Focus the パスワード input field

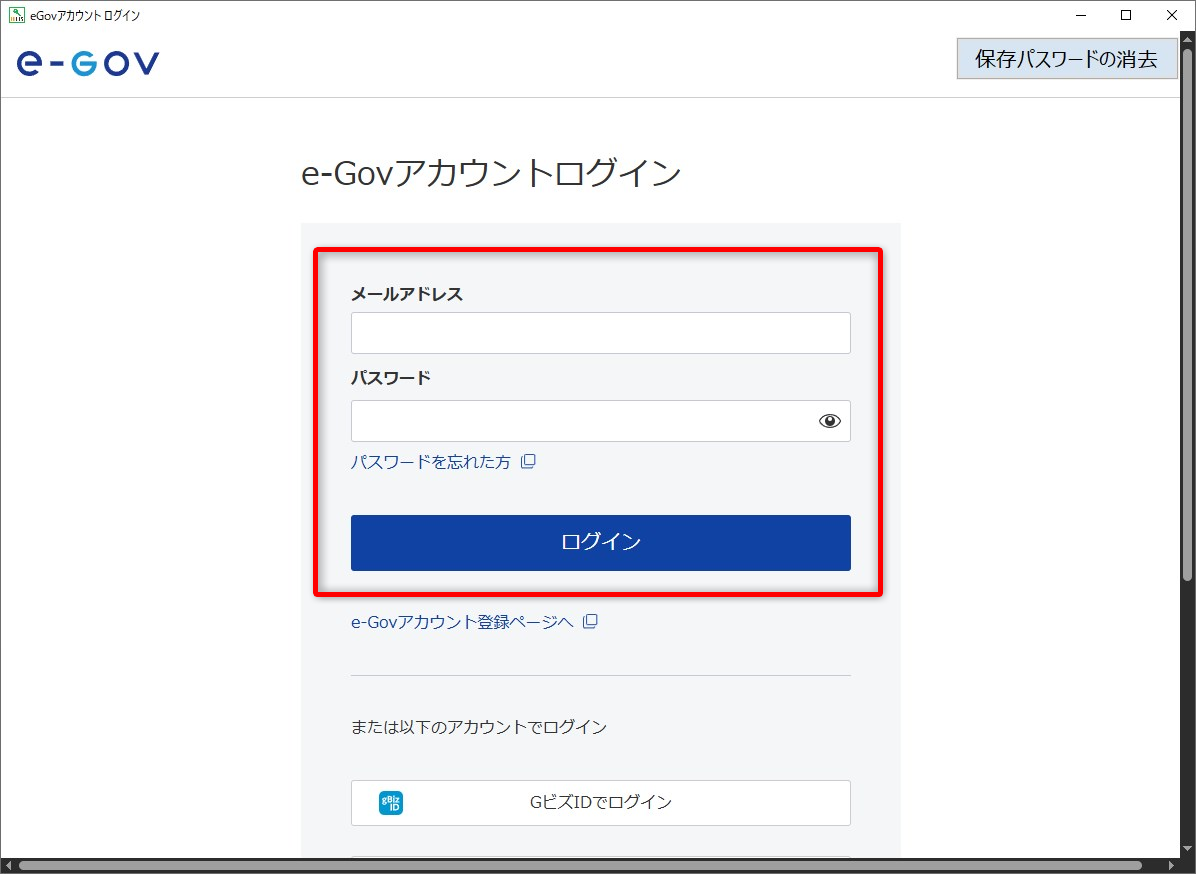[582, 421]
